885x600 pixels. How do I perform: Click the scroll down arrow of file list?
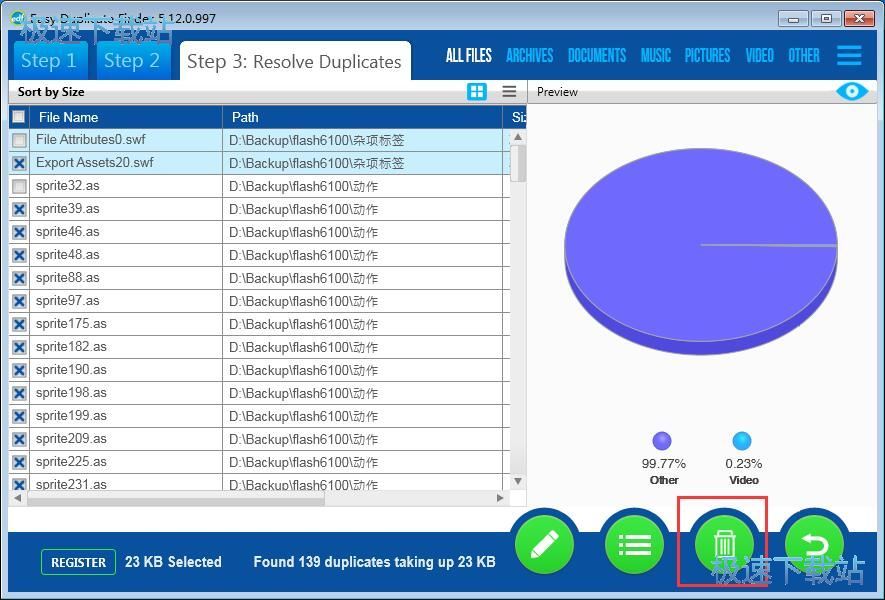[518, 481]
